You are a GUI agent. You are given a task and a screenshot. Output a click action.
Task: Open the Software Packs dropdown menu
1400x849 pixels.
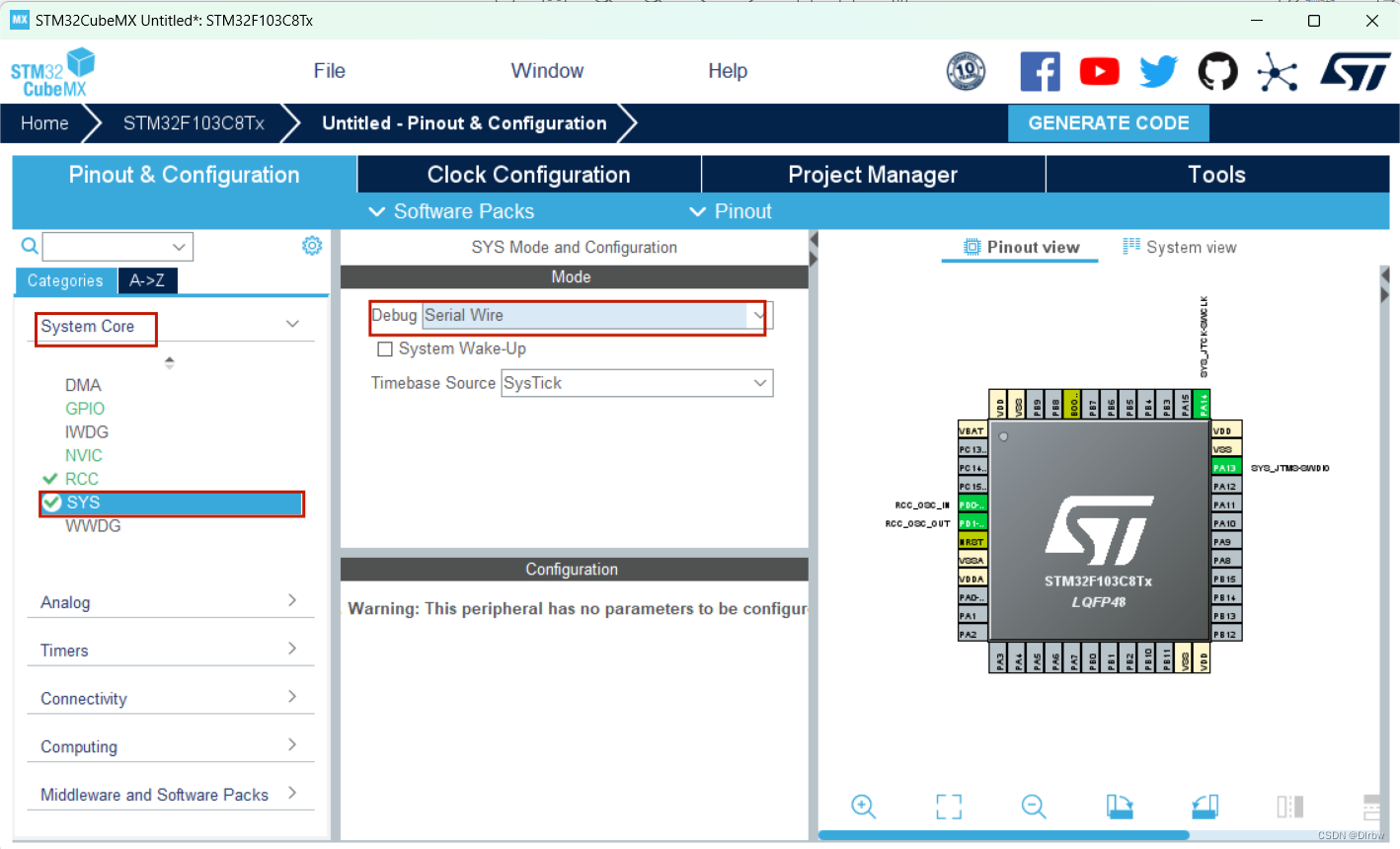[x=451, y=211]
